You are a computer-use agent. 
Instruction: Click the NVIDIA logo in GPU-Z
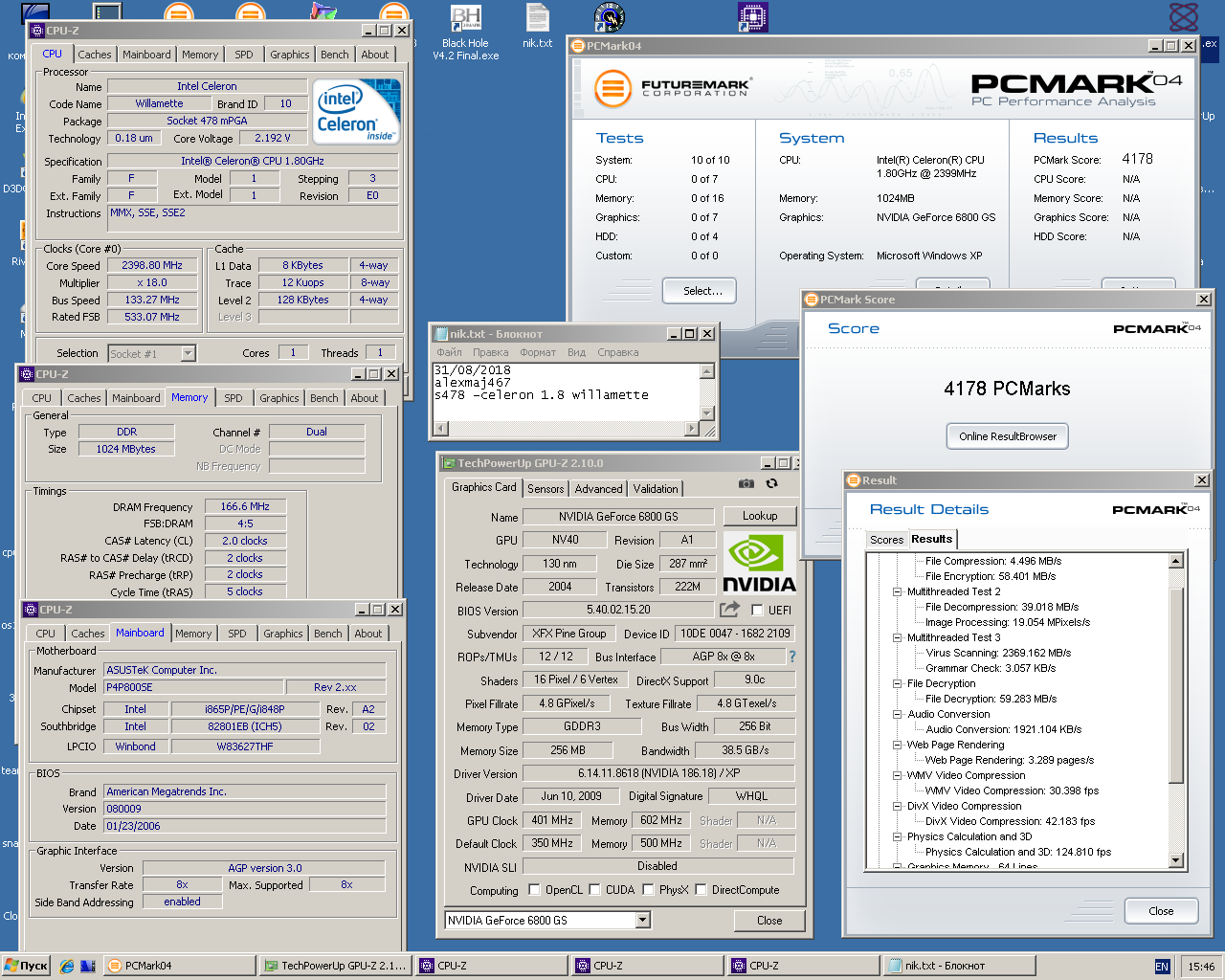[759, 563]
